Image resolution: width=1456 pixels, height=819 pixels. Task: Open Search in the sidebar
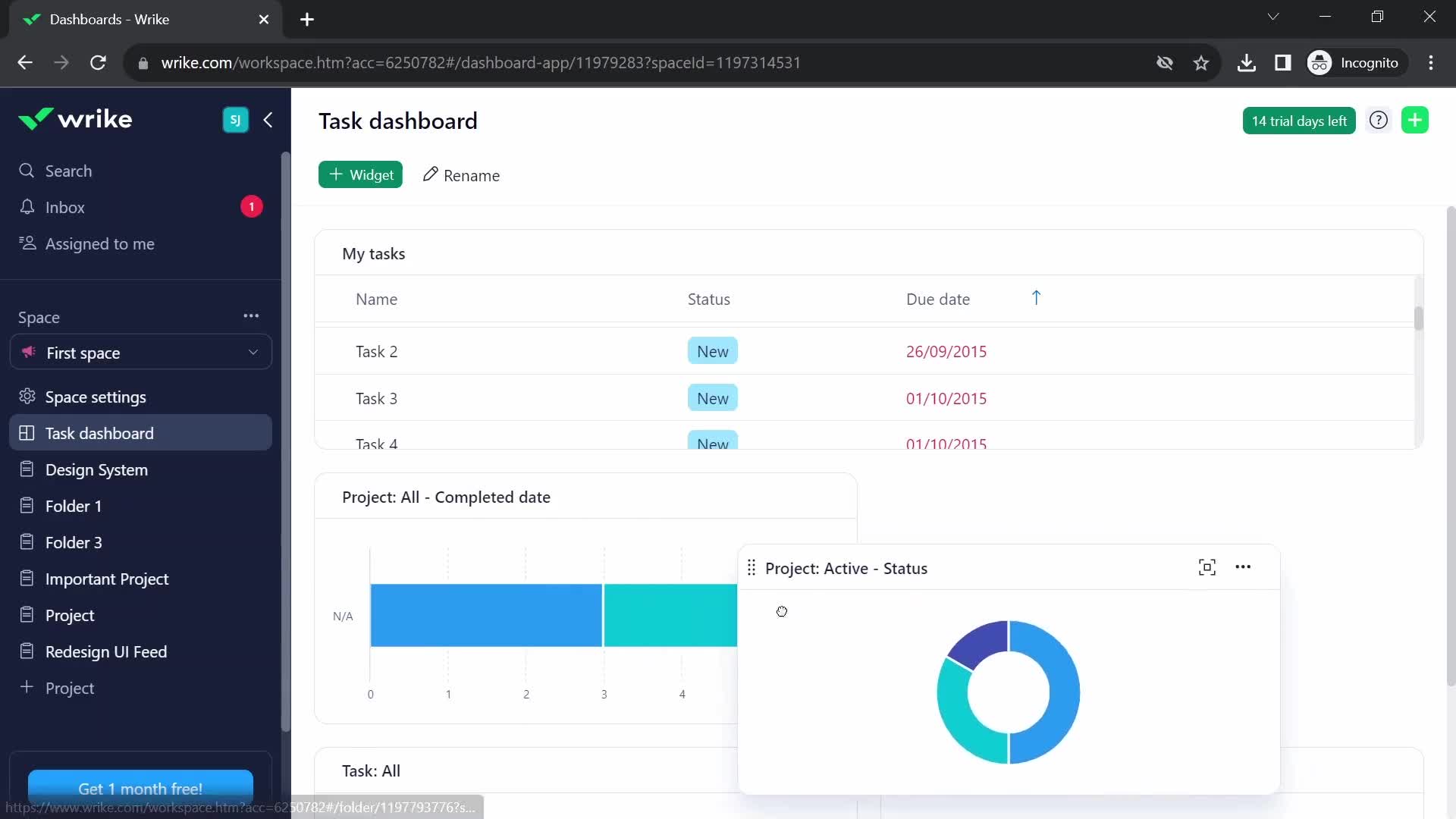click(140, 171)
